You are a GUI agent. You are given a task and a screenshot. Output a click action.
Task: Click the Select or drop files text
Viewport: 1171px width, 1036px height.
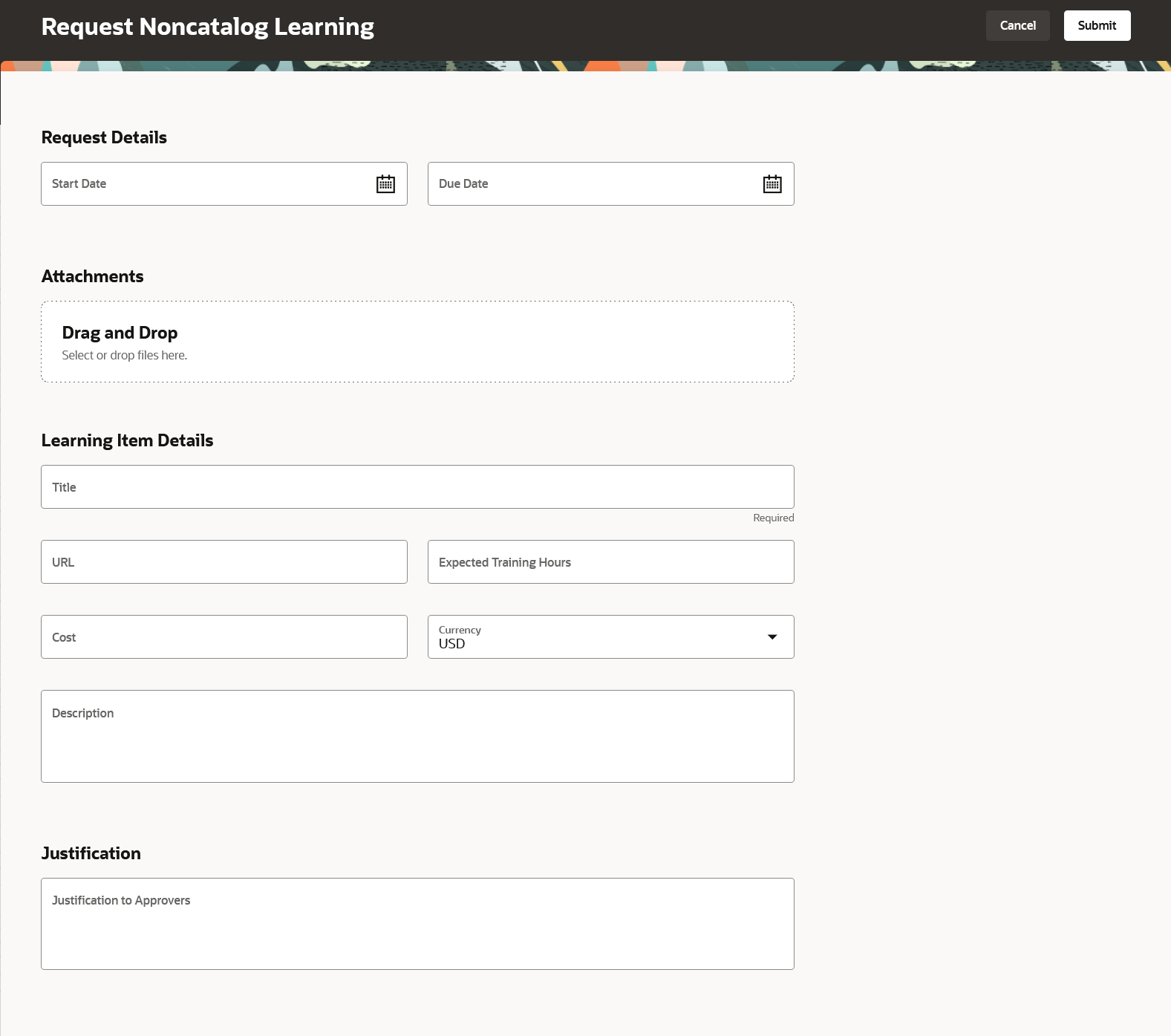coord(125,356)
